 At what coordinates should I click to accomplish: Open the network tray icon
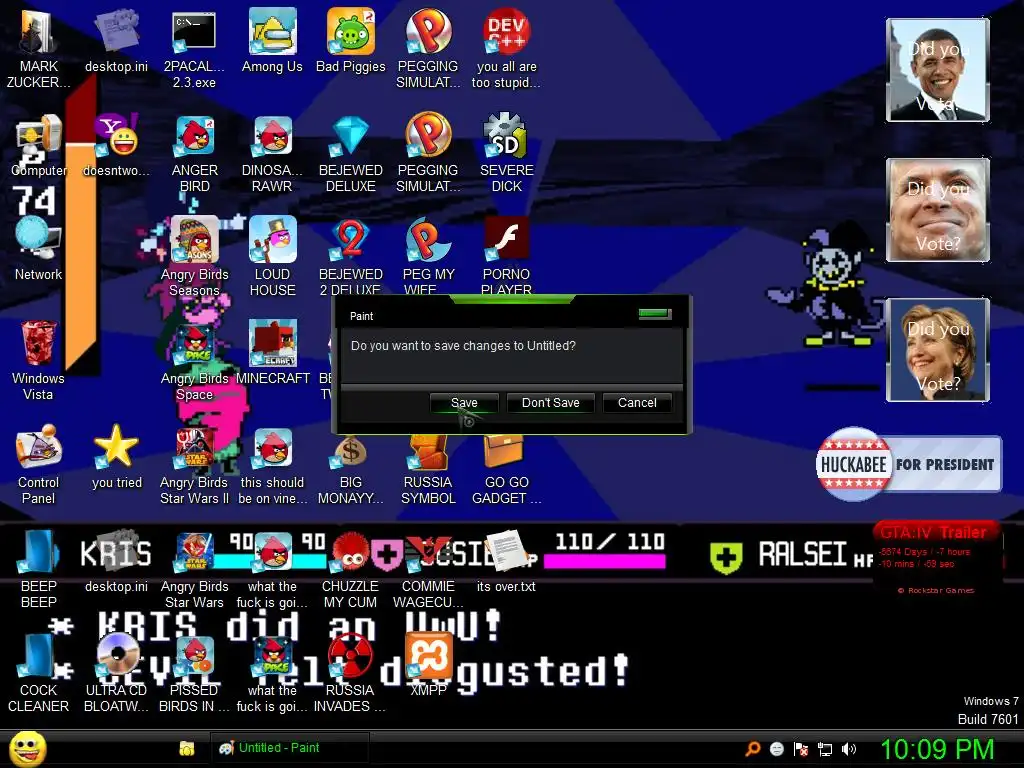click(x=825, y=749)
